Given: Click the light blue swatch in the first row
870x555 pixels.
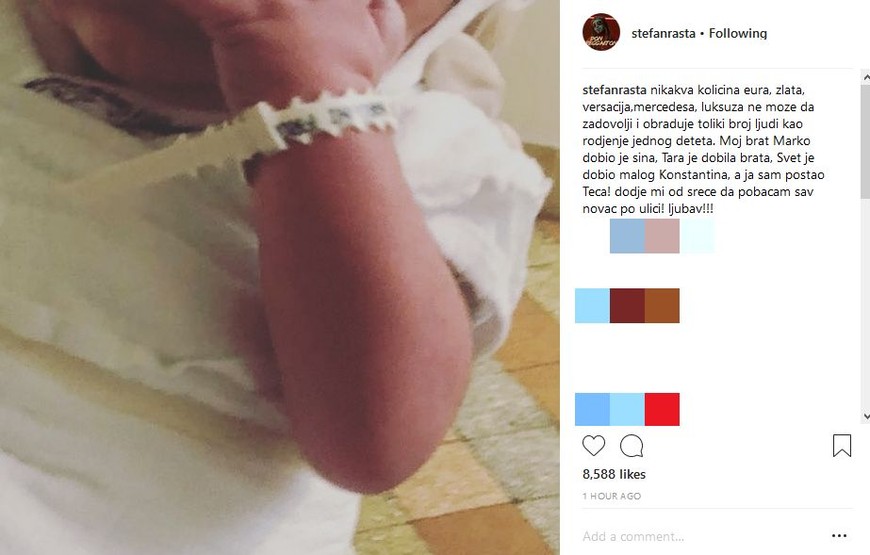Looking at the screenshot, I should coord(627,236).
